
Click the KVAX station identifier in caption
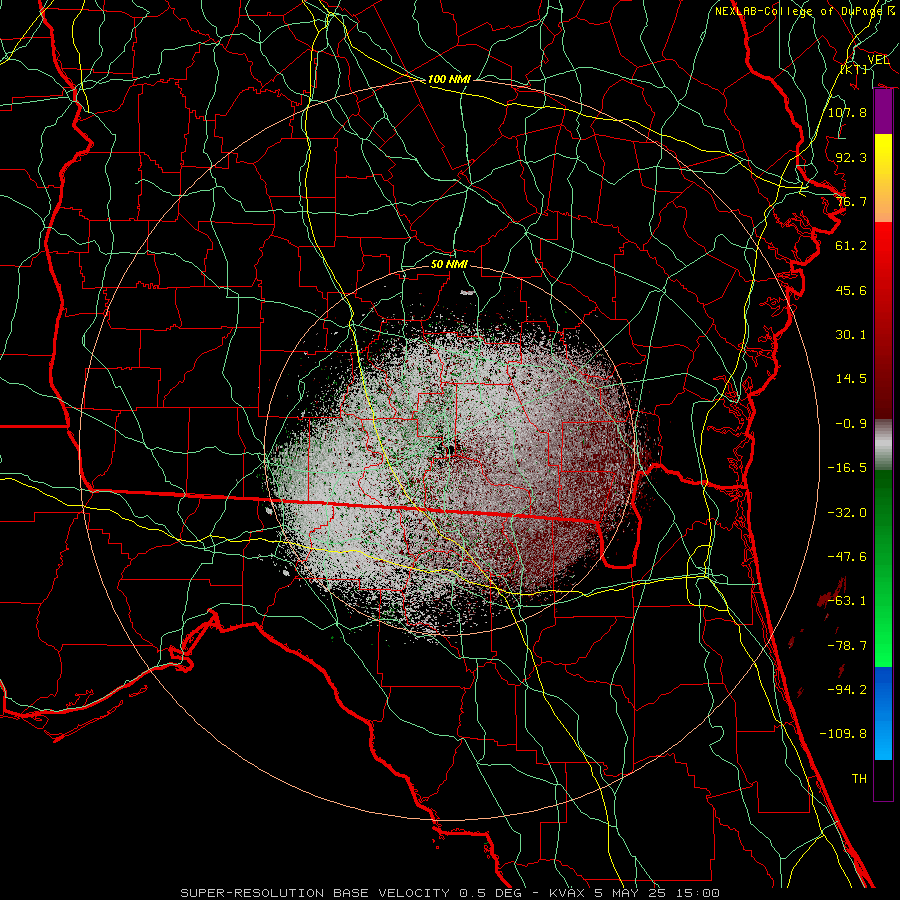click(568, 893)
